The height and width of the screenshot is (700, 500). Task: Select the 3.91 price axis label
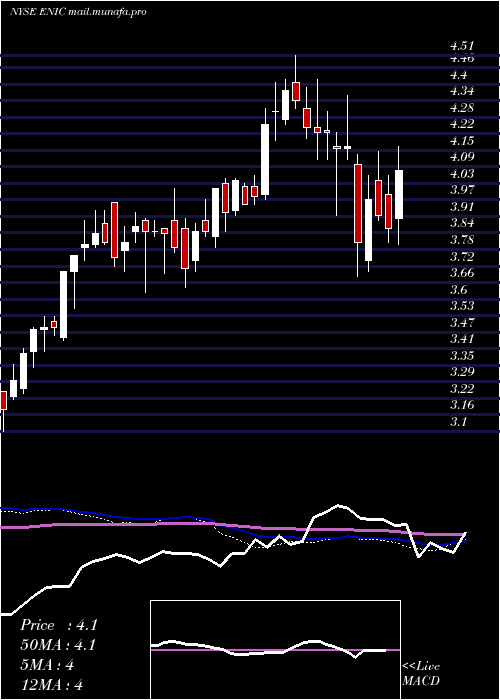[x=462, y=207]
